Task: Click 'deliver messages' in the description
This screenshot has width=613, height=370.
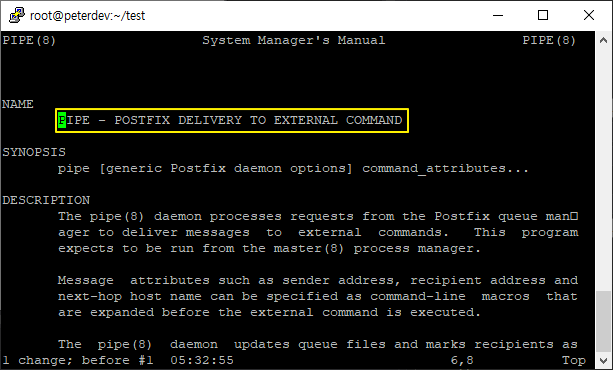Action: pyautogui.click(x=186, y=233)
